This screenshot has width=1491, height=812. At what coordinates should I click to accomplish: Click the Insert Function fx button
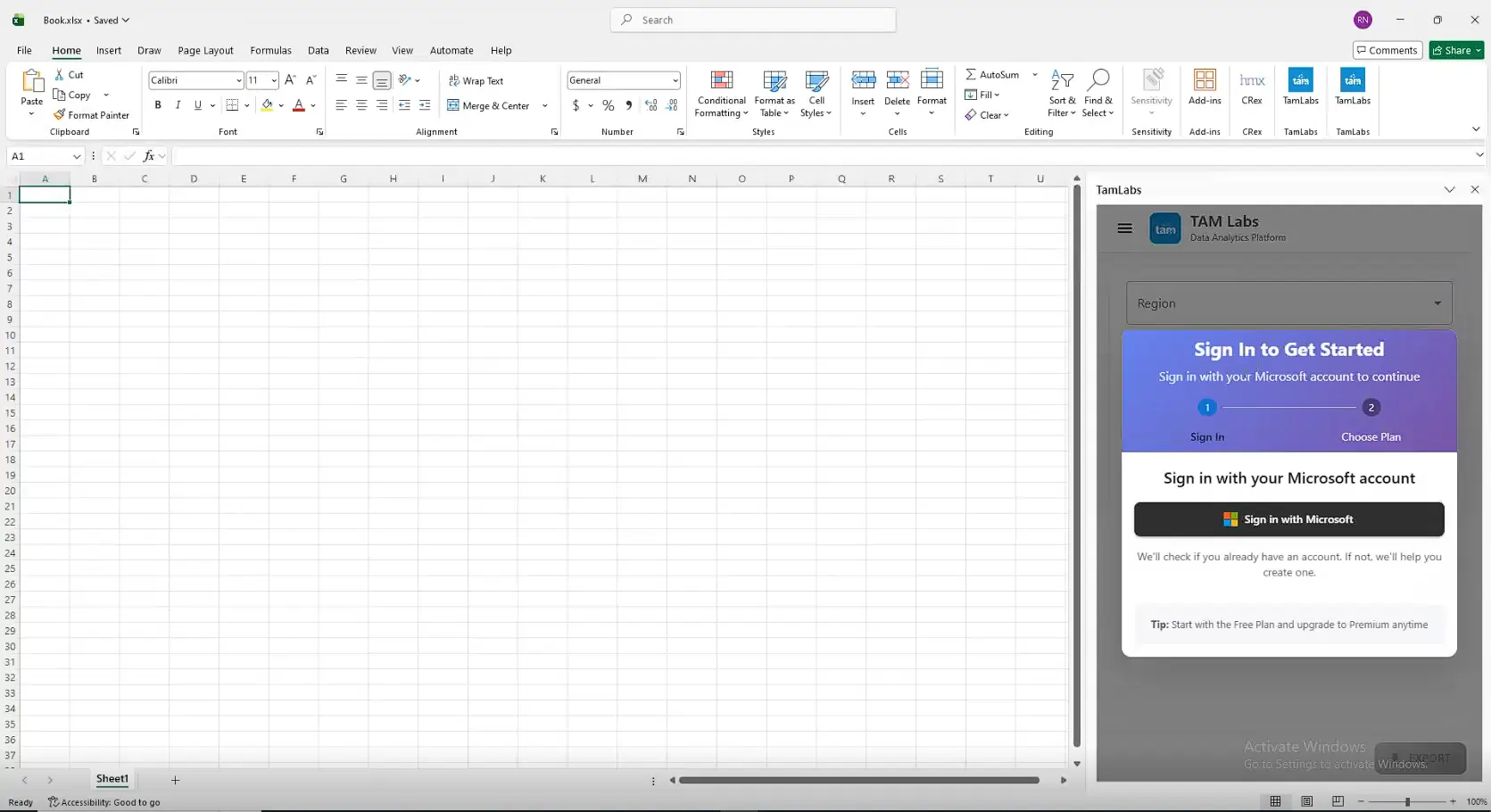[x=149, y=156]
